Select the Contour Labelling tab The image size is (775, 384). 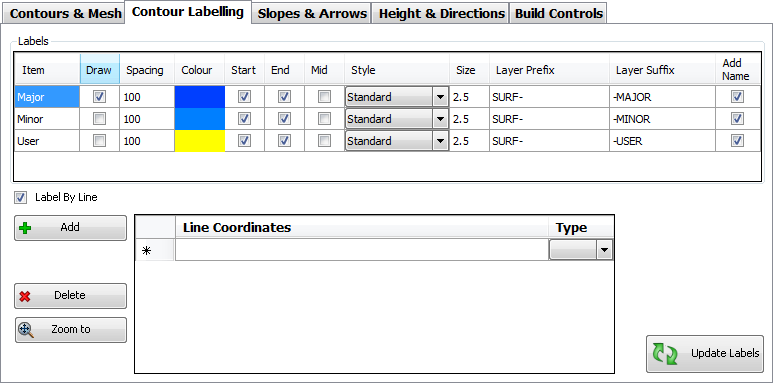pyautogui.click(x=188, y=12)
